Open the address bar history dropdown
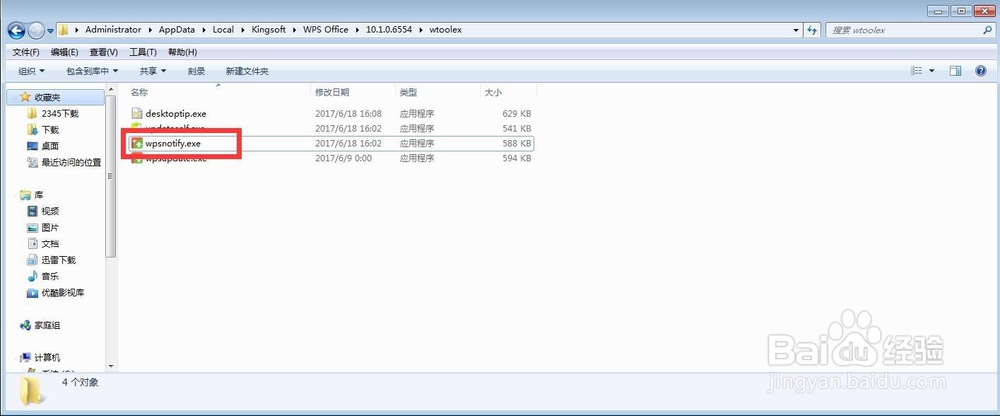This screenshot has width=1000, height=416. point(796,30)
